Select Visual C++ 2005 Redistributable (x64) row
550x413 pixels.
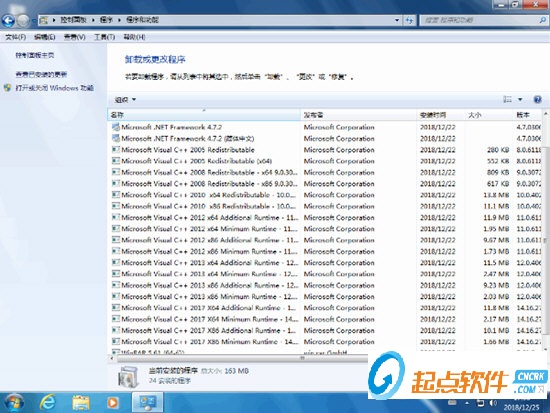pyautogui.click(x=325, y=161)
